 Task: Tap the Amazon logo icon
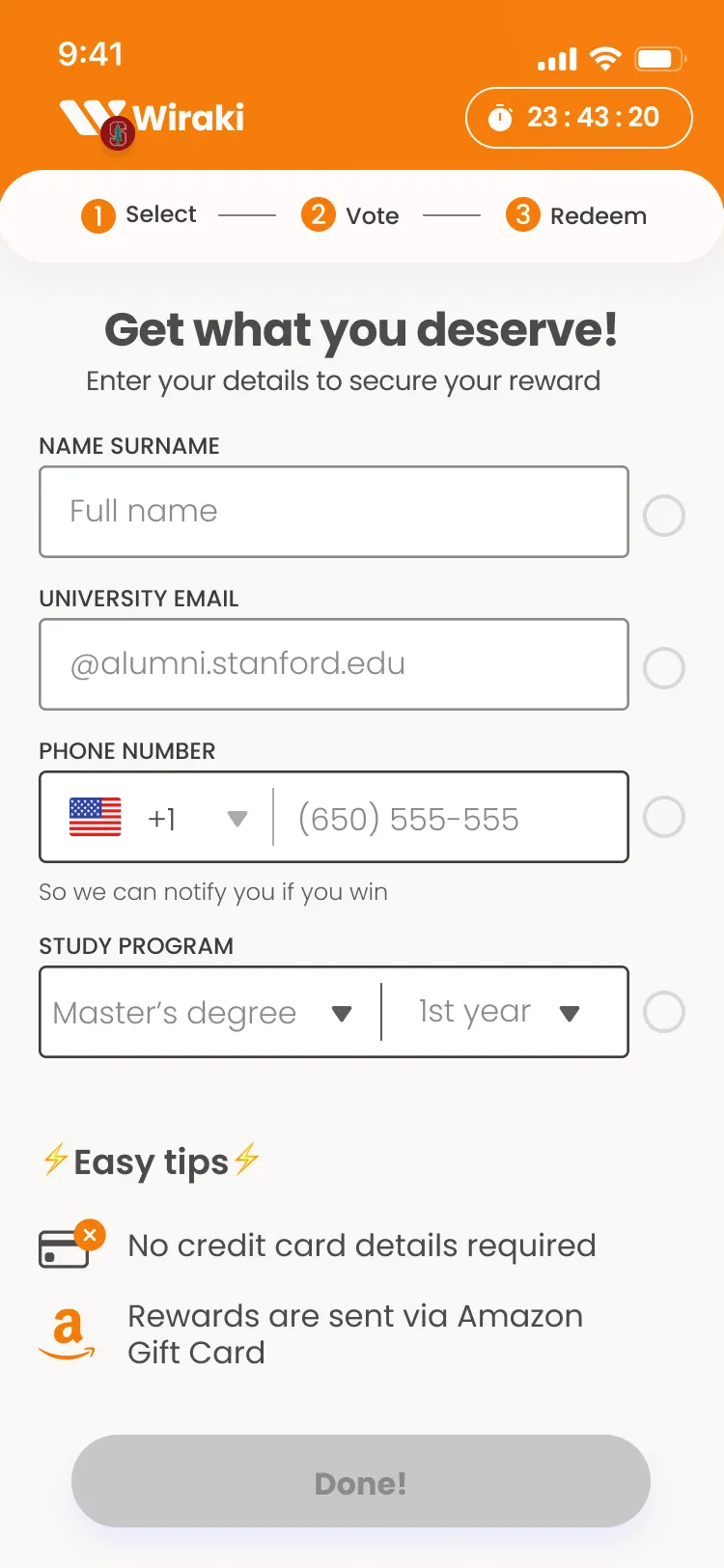[68, 1334]
